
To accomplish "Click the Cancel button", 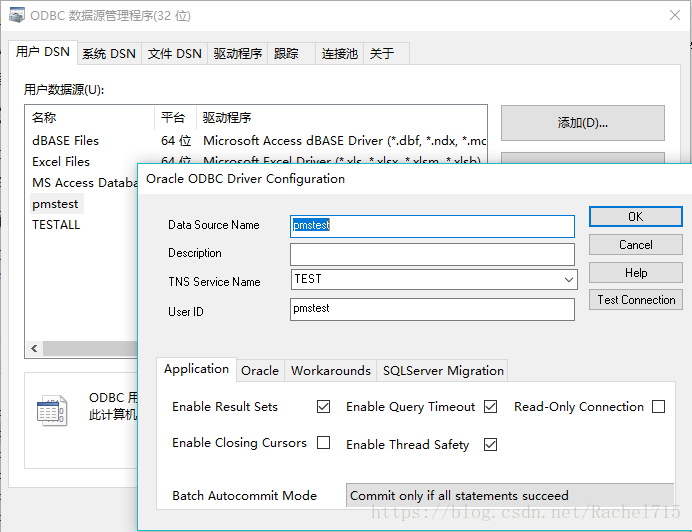I will click(636, 245).
